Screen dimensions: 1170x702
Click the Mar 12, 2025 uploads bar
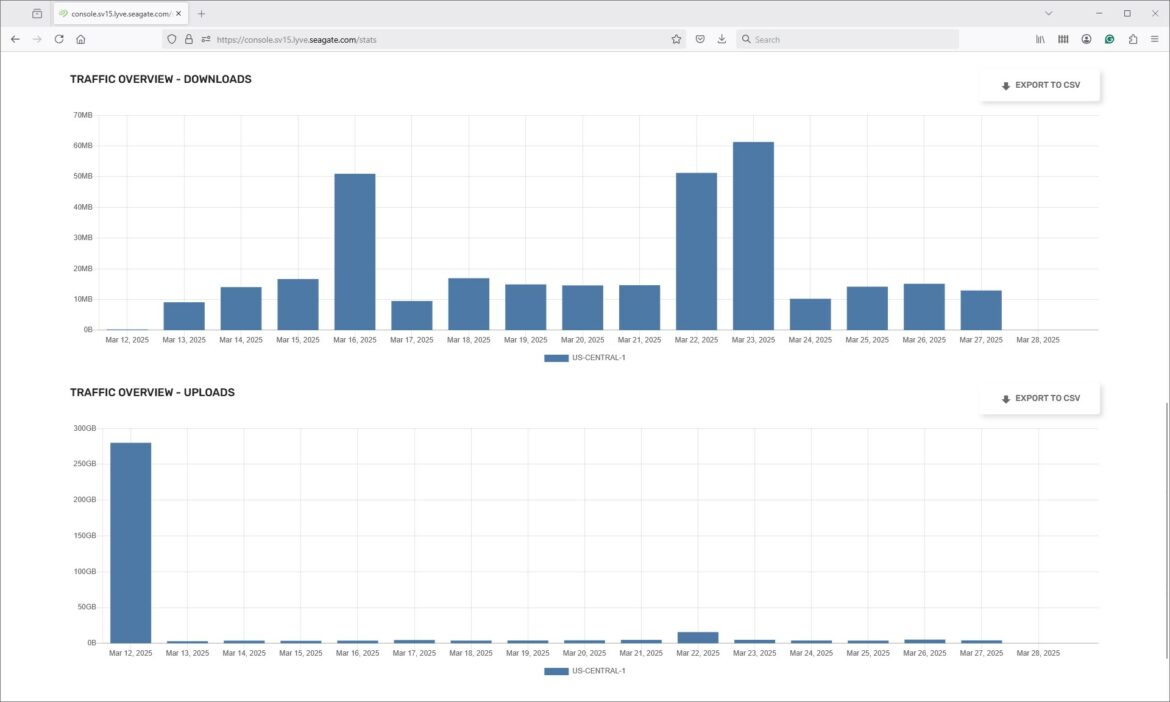[x=131, y=543]
